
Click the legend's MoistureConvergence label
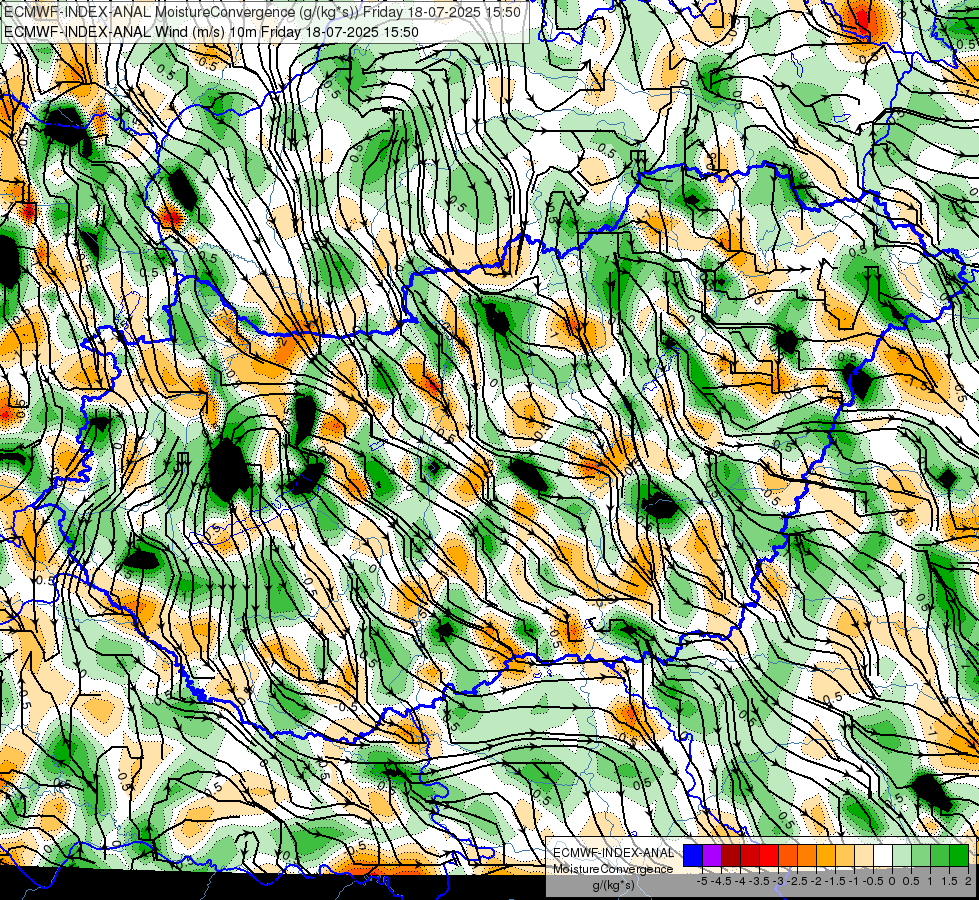pos(613,869)
